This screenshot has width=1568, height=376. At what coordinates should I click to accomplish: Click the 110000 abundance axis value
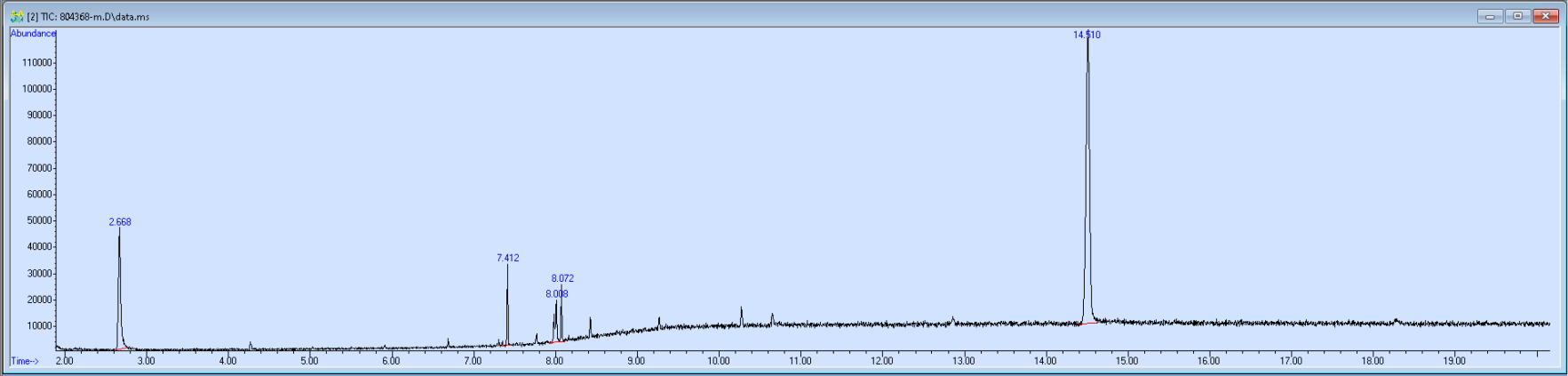tap(36, 63)
